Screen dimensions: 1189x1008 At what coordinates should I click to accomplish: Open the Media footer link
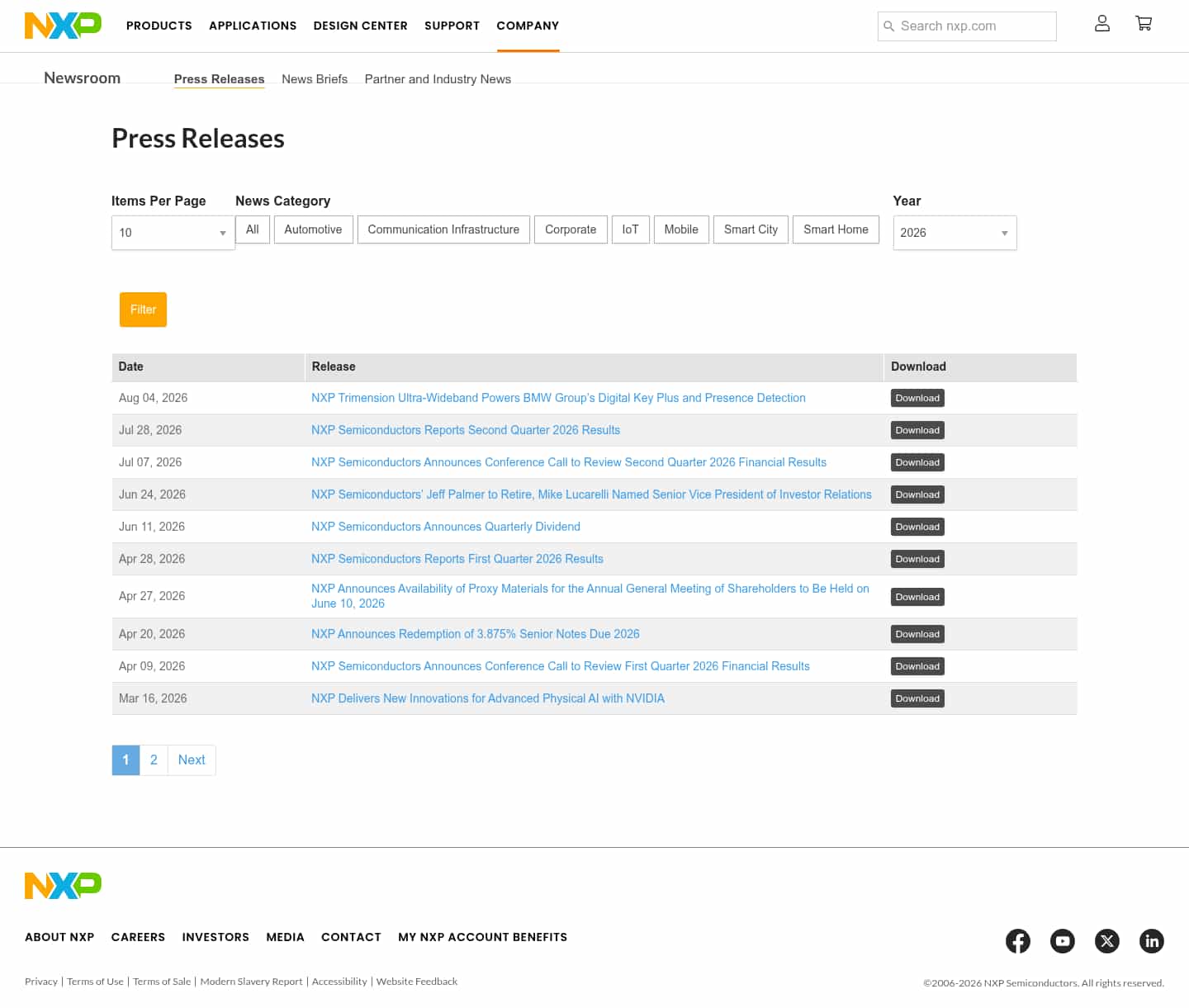point(285,937)
